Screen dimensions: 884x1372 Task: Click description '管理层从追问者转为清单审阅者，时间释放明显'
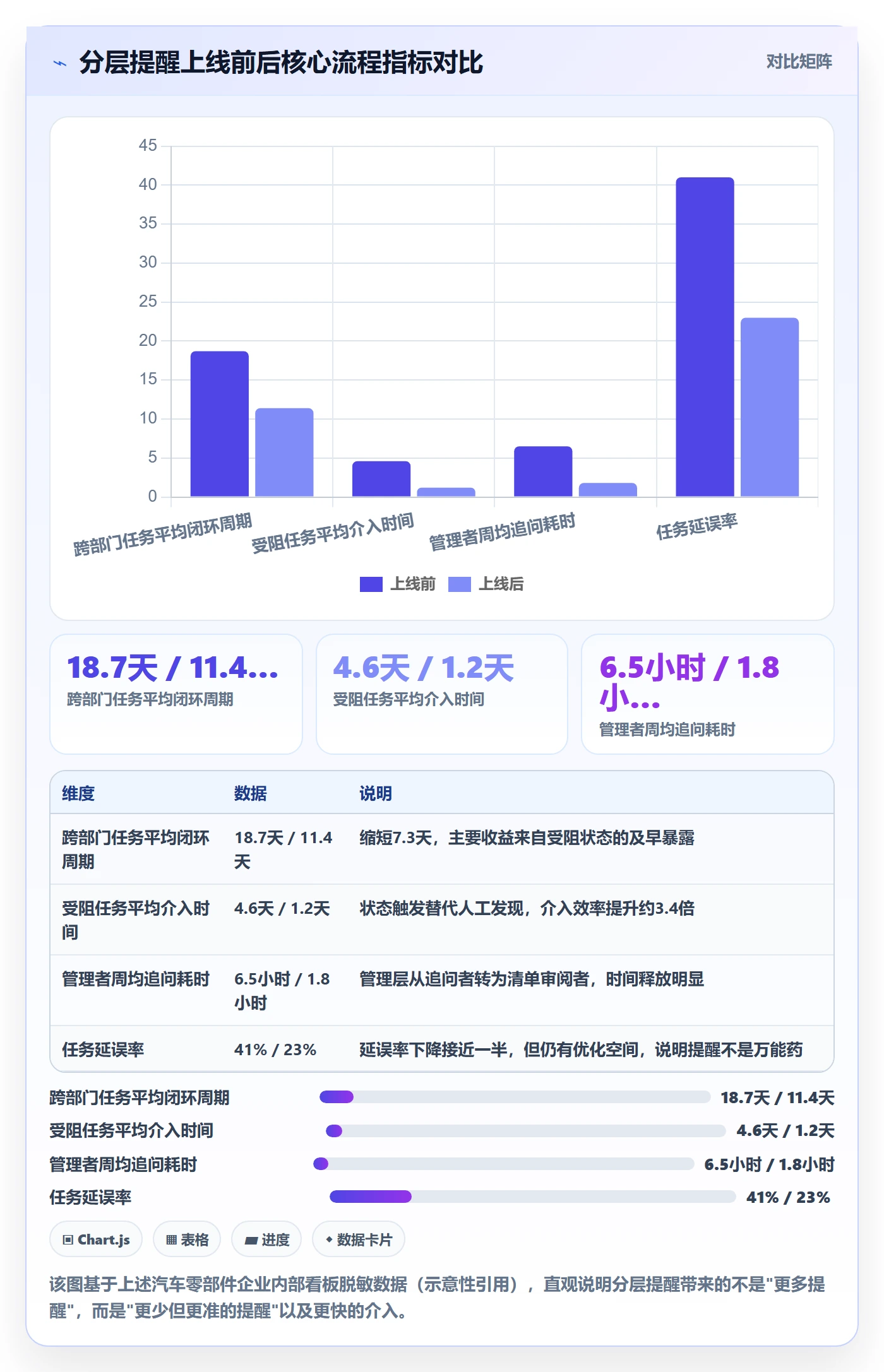(532, 979)
